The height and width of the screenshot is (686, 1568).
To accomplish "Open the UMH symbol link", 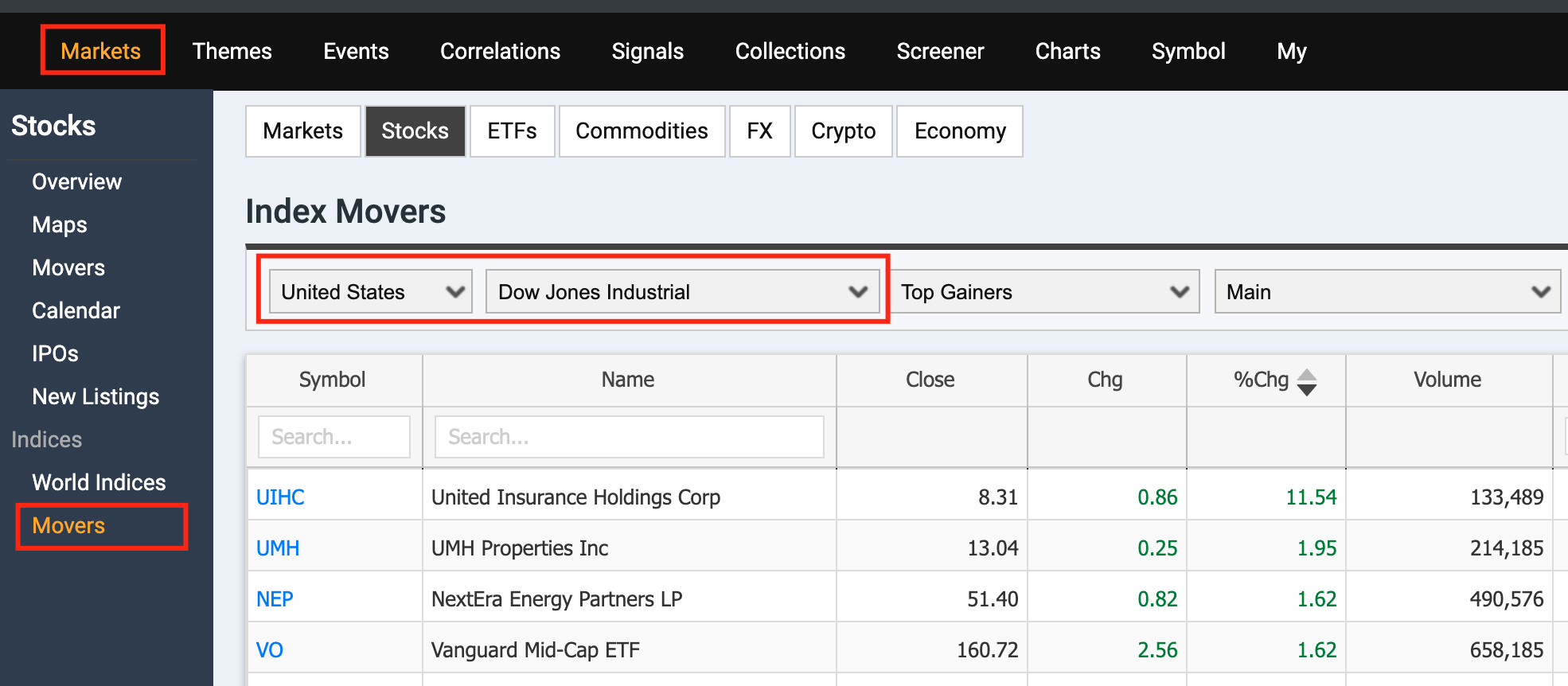I will tap(278, 548).
